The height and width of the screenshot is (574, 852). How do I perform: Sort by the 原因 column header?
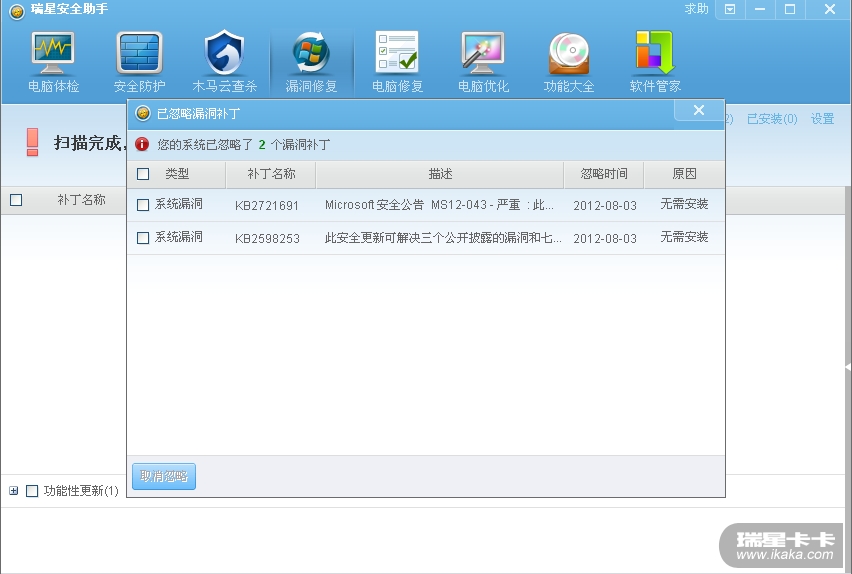684,174
